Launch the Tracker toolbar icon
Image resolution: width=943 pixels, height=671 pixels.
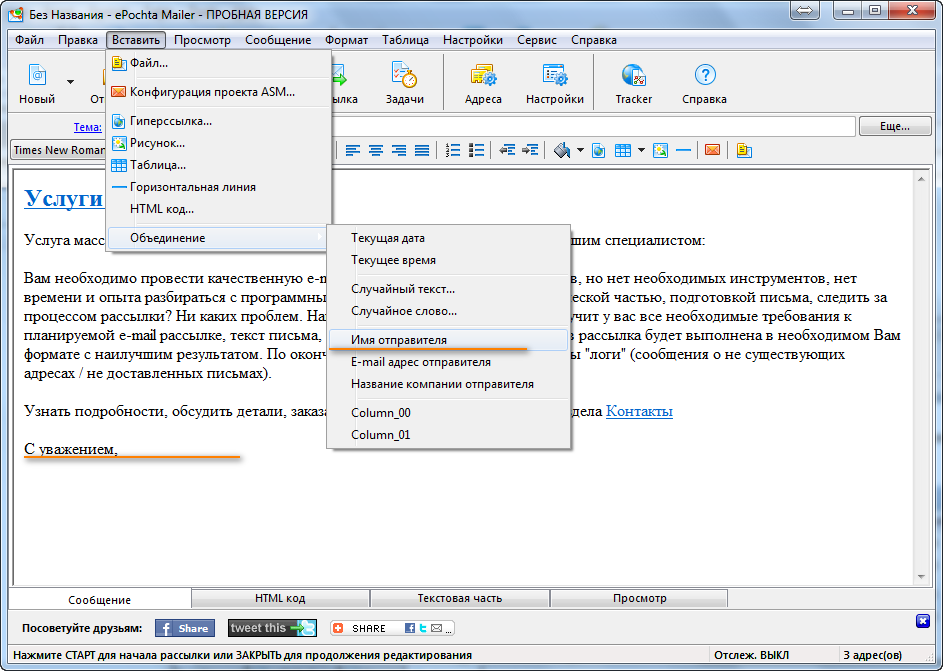click(x=633, y=75)
